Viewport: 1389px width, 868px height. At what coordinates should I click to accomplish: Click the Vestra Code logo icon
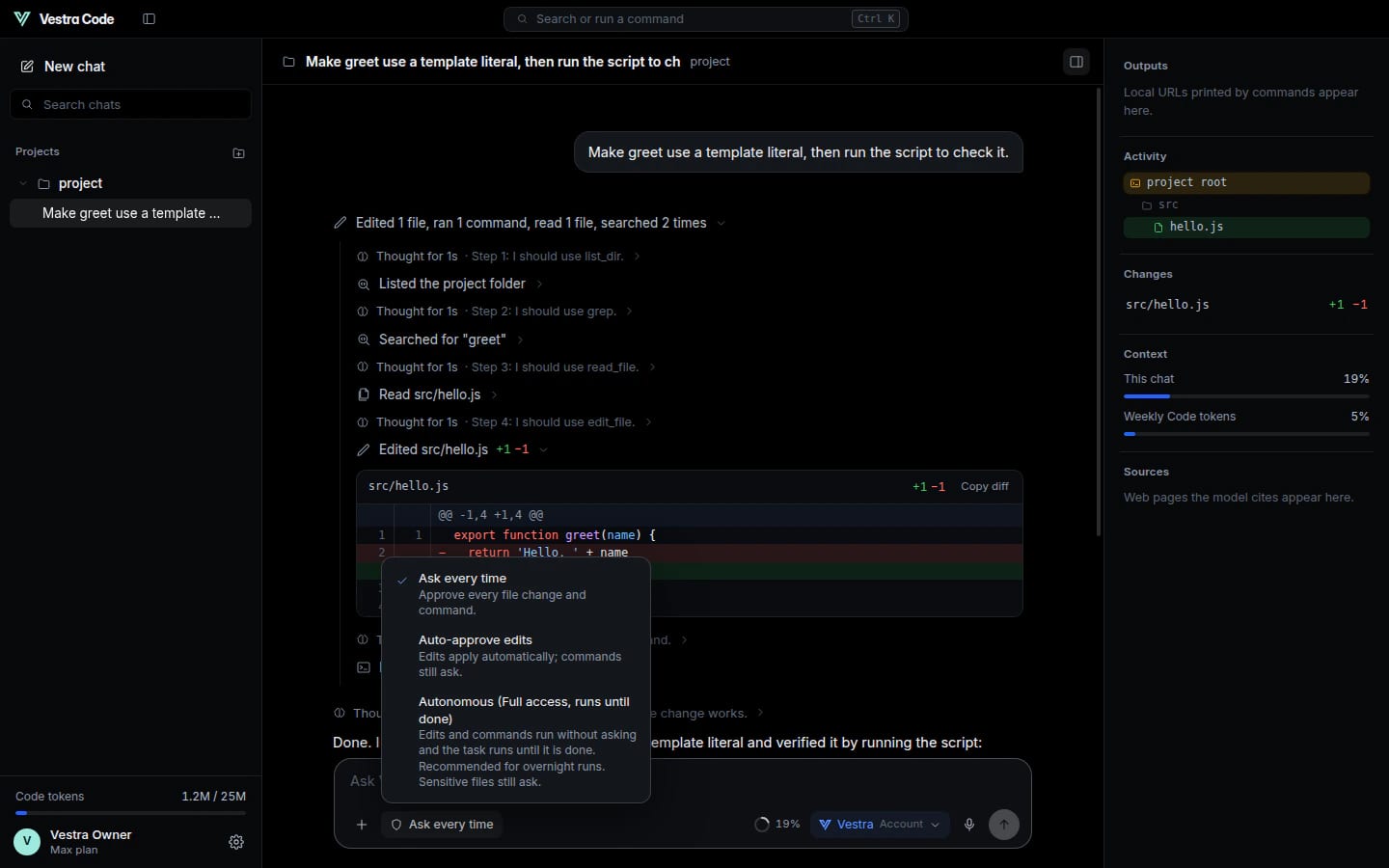pos(22,18)
